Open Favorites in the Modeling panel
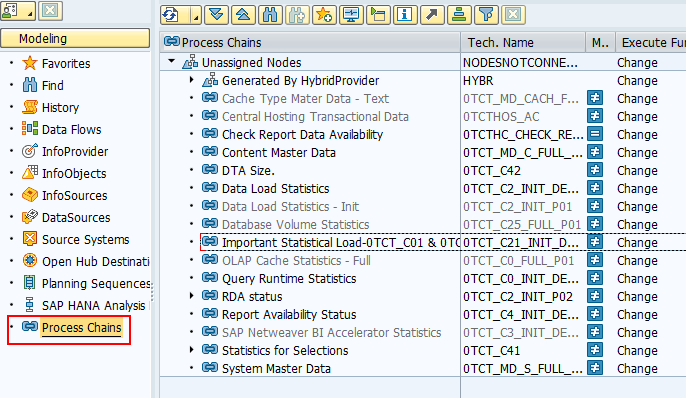This screenshot has height=398, width=686. tap(66, 64)
